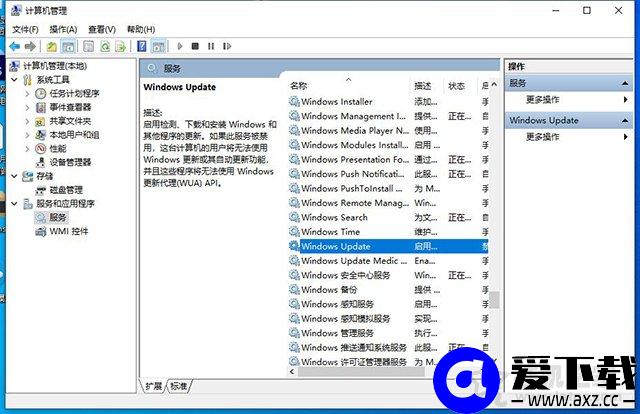Collapse the 系统工具 tree node
640x414 pixels.
tap(15, 80)
